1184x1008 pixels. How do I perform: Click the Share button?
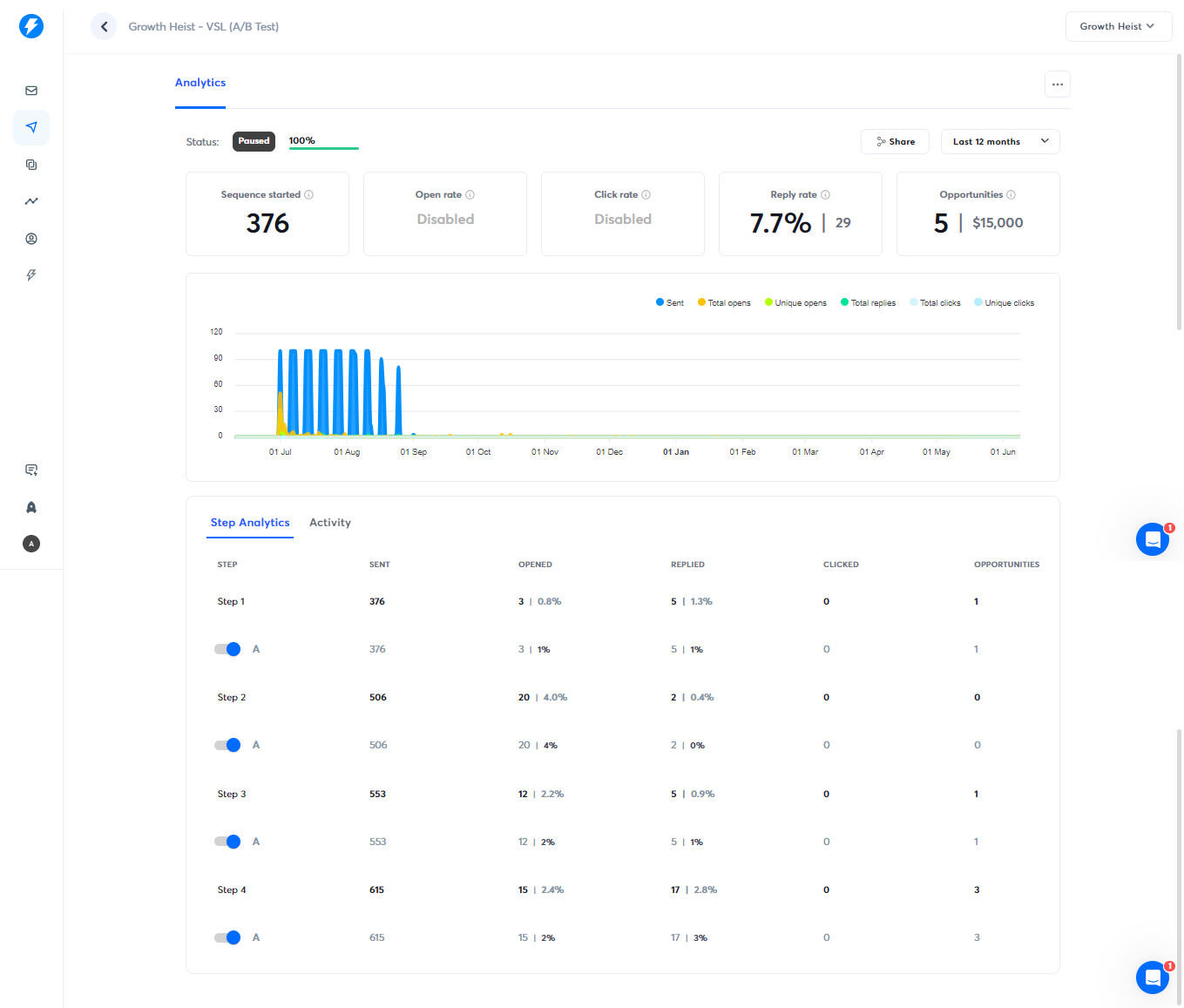(895, 141)
